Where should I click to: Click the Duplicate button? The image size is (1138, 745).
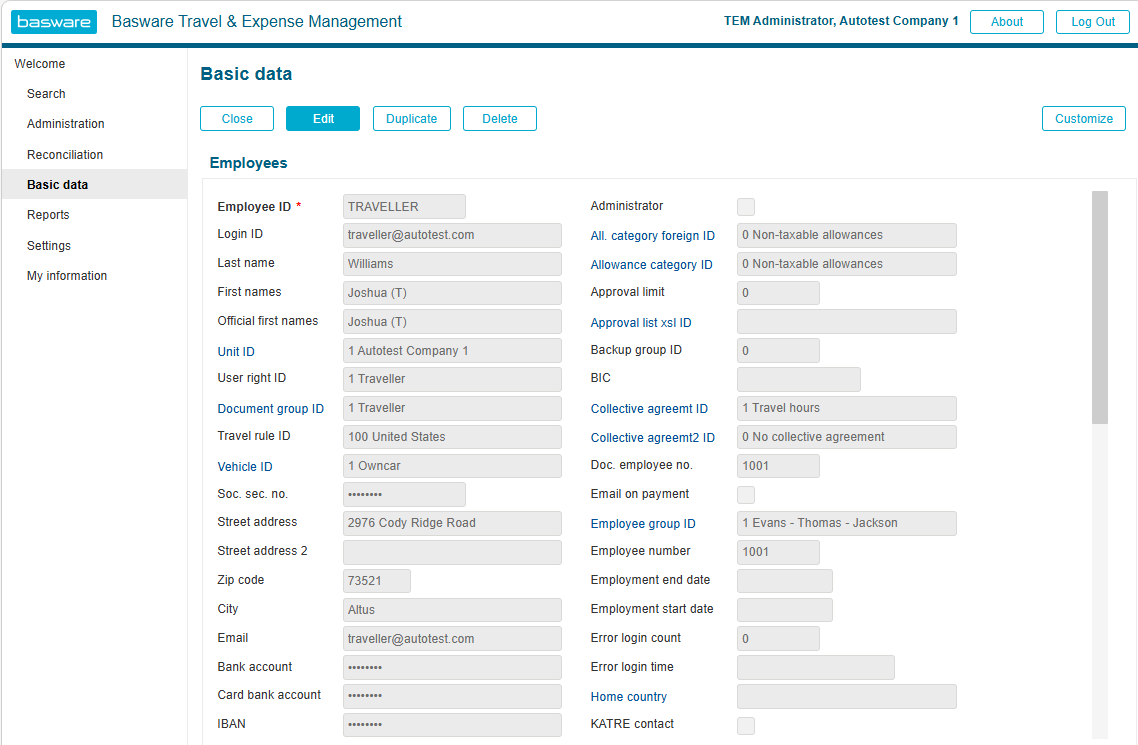412,119
